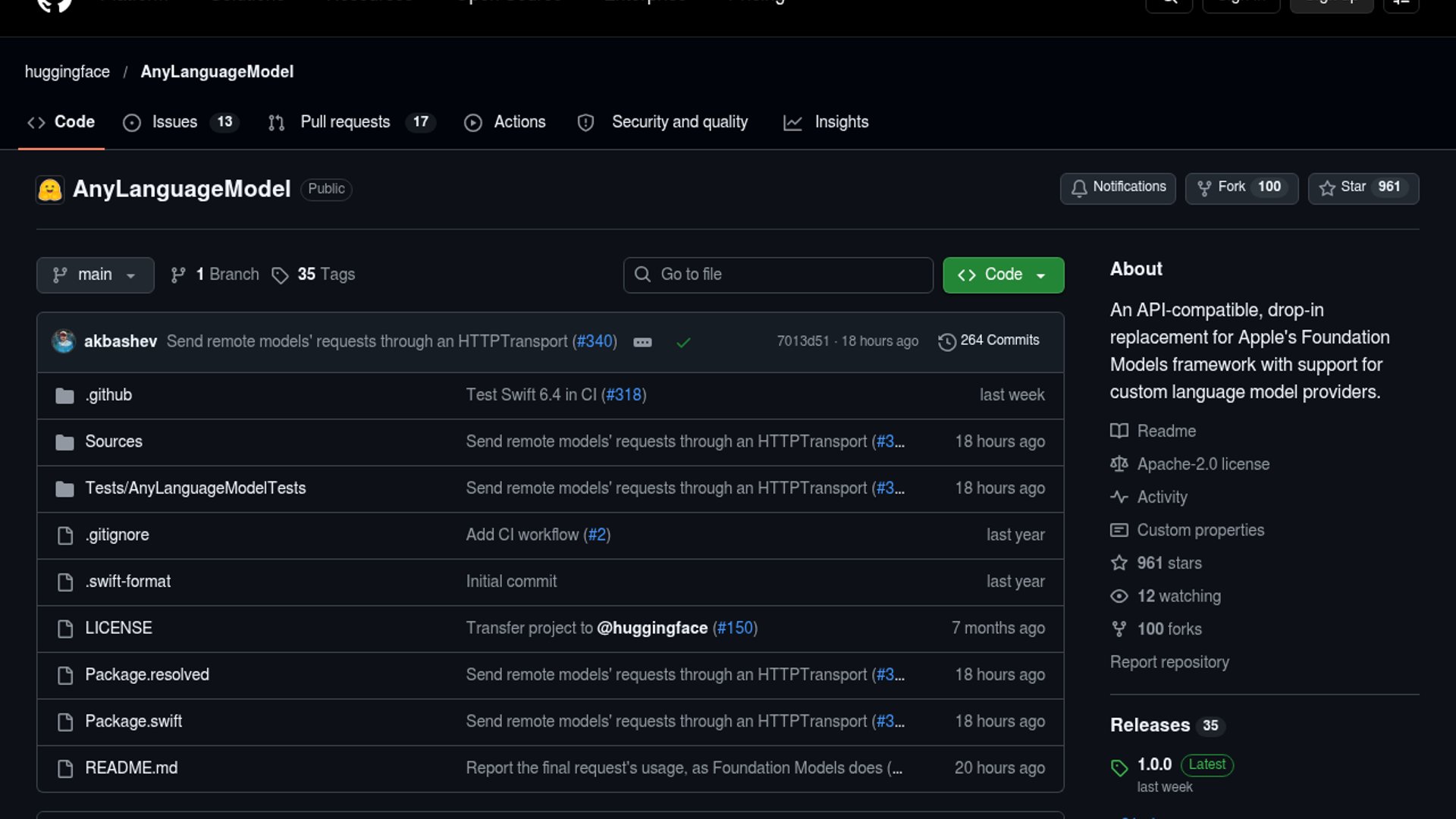This screenshot has height=819, width=1456.
Task: Open the Package.resolved file
Action: 147,675
